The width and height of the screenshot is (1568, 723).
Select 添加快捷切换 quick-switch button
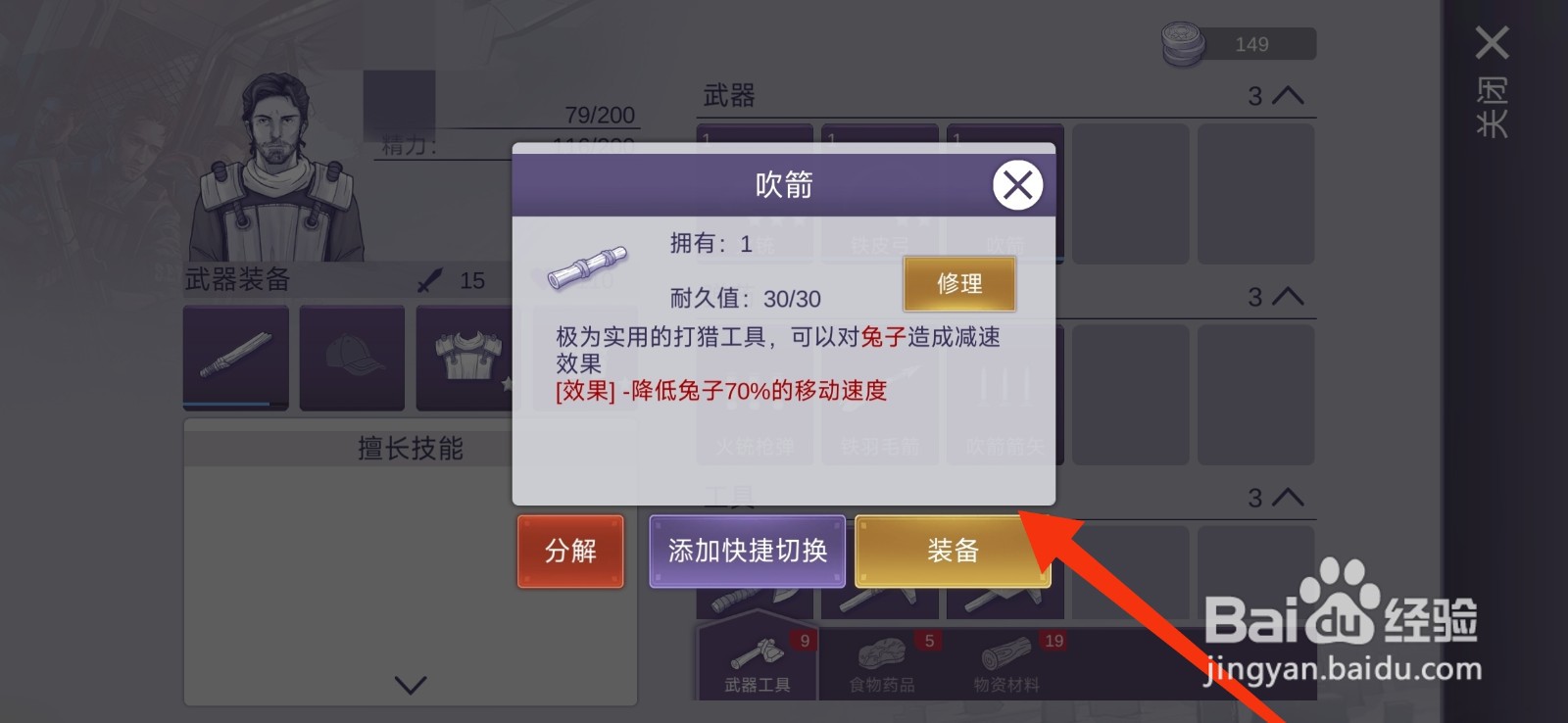747,552
